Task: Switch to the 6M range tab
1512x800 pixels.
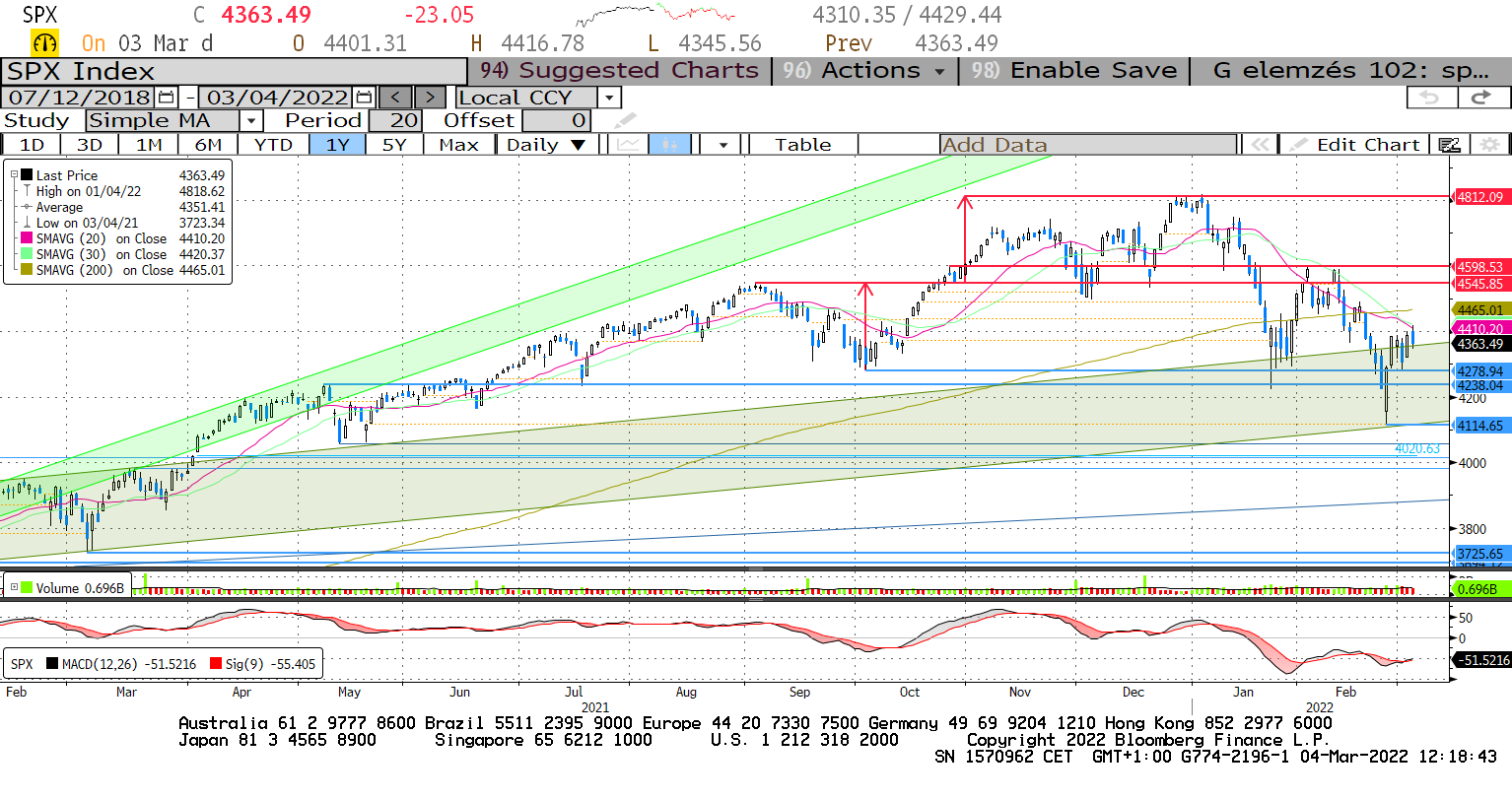Action: (208, 145)
